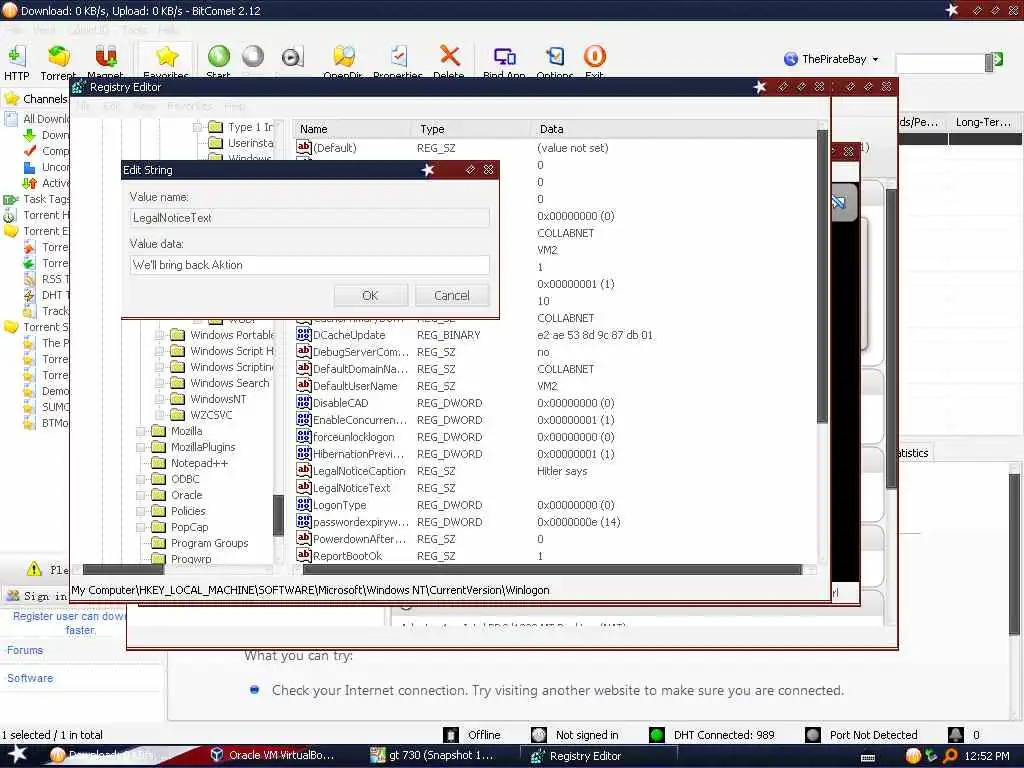Image resolution: width=1024 pixels, height=768 pixels.
Task: Click the Data column header
Action: (x=674, y=129)
